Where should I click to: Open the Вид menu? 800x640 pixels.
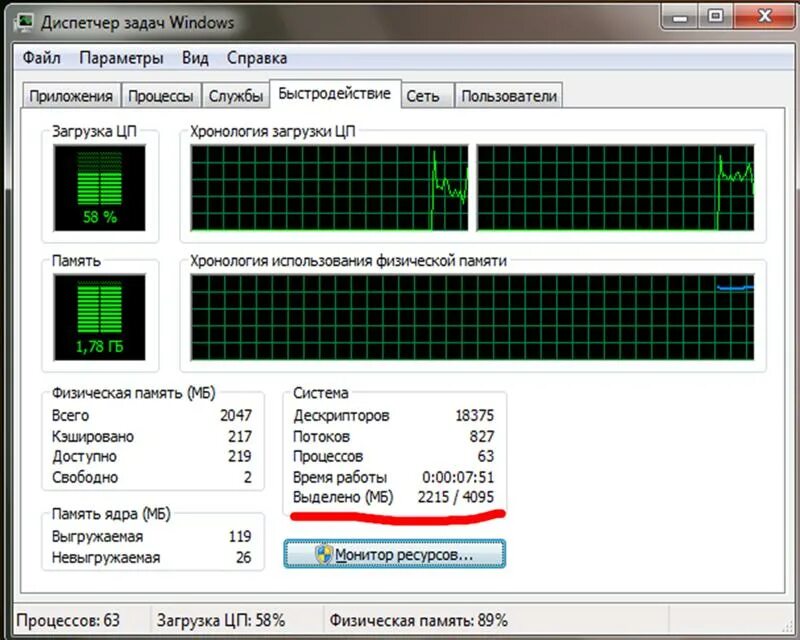(x=195, y=58)
